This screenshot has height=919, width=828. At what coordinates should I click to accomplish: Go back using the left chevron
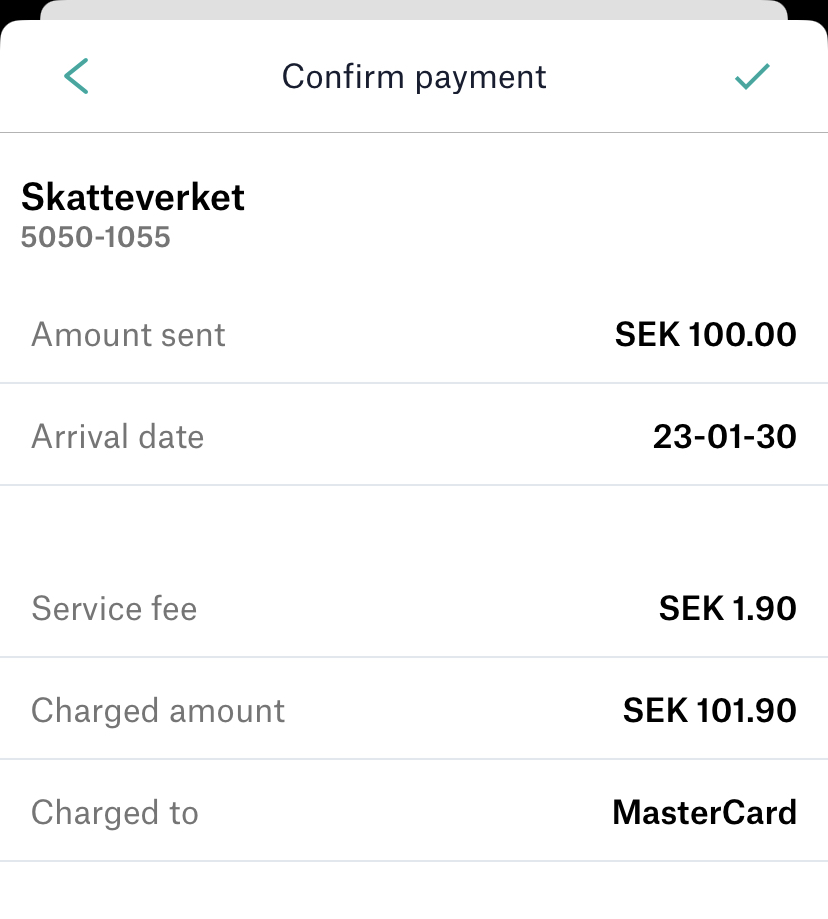coord(76,76)
